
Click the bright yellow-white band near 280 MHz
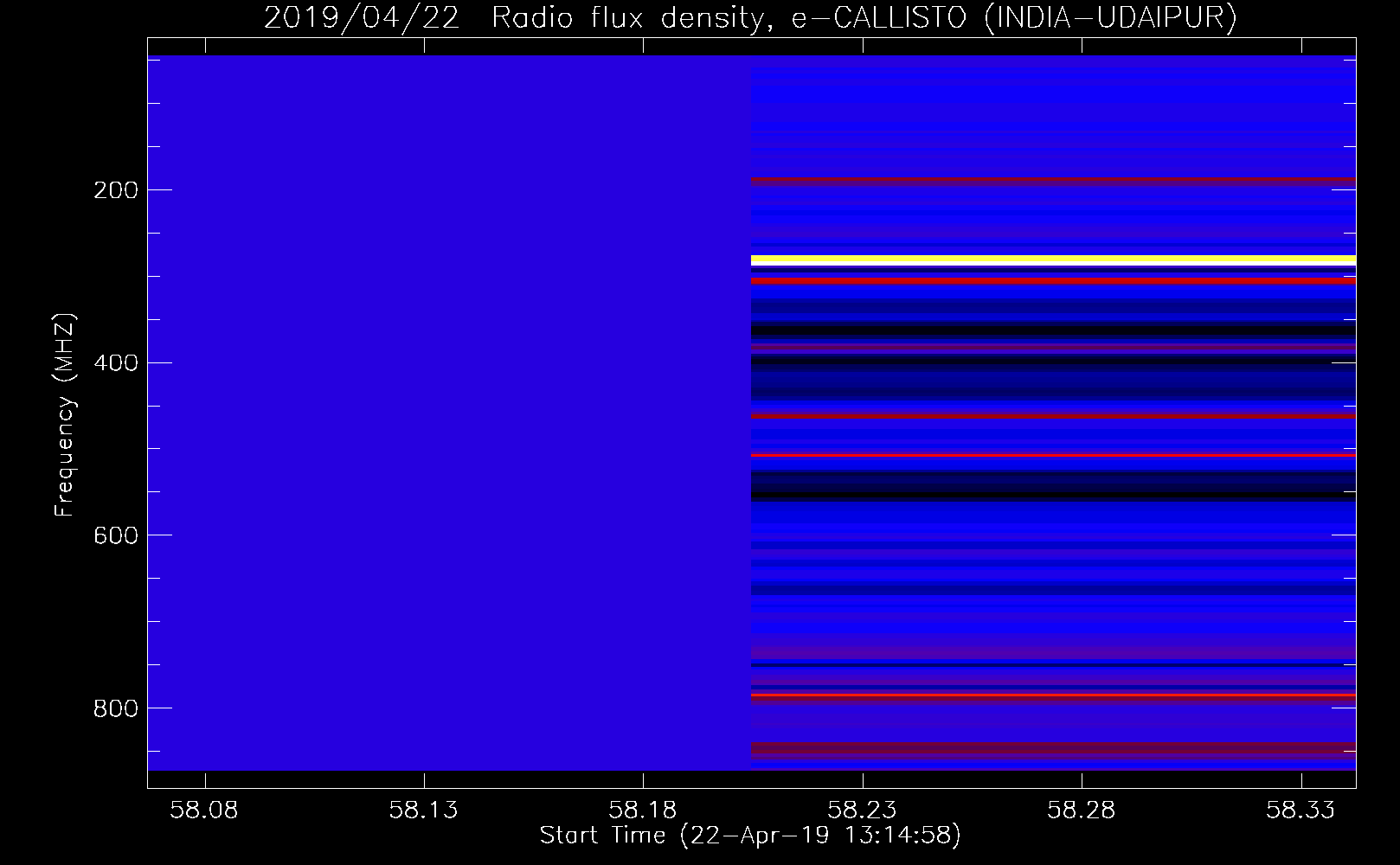click(x=1053, y=259)
